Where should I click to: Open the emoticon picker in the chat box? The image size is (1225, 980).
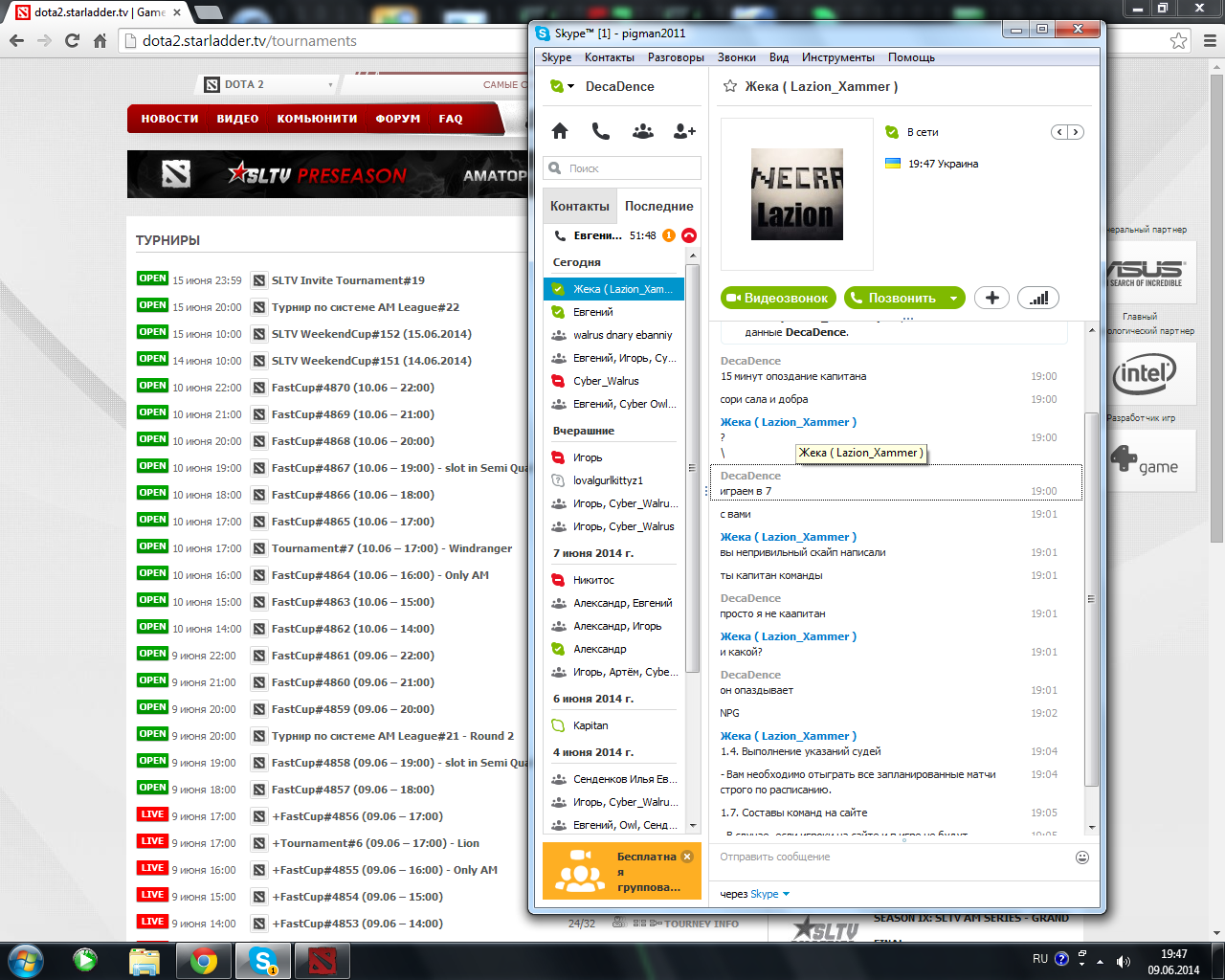[1082, 857]
